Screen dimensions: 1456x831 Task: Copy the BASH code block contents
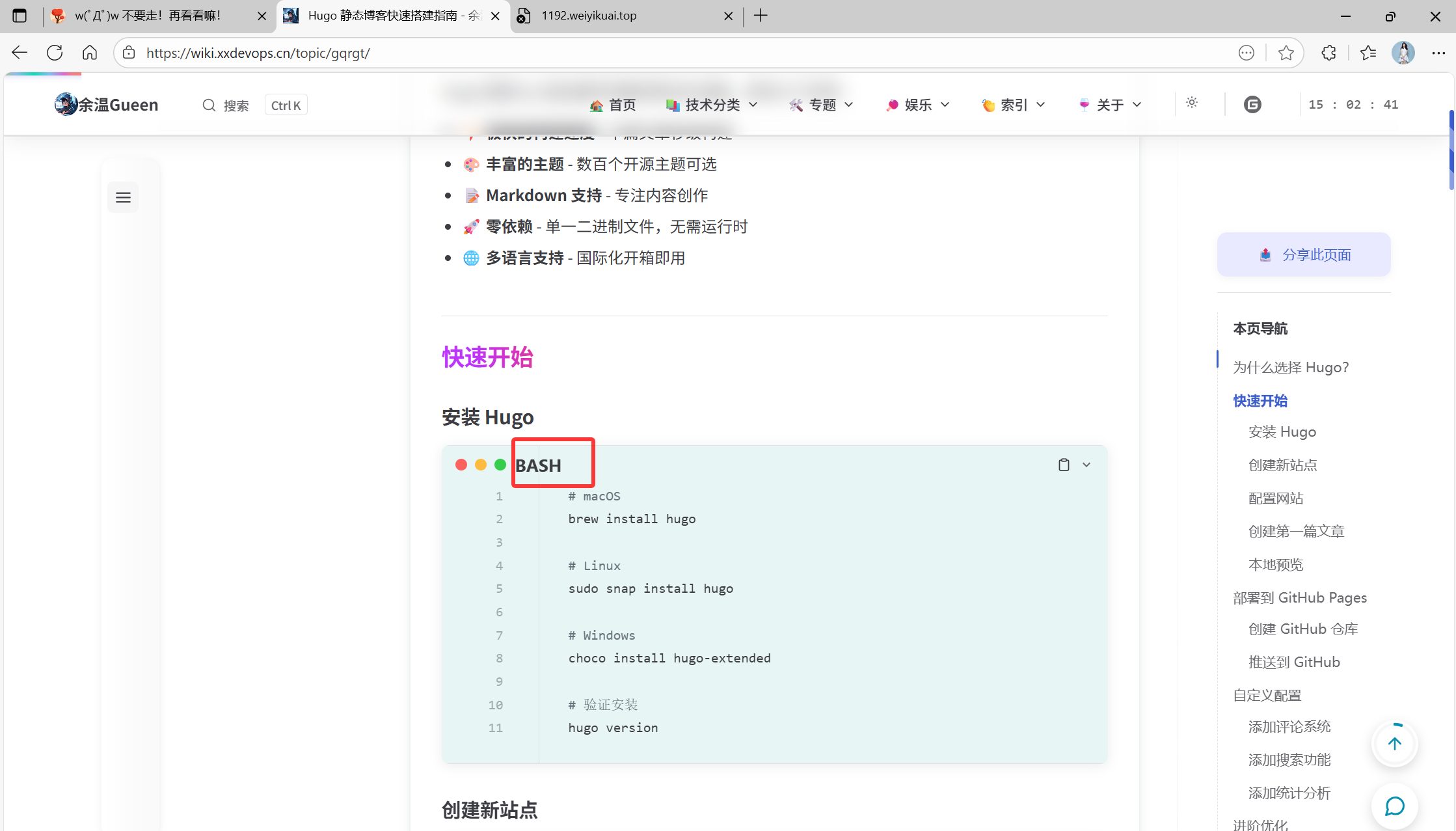coord(1064,465)
